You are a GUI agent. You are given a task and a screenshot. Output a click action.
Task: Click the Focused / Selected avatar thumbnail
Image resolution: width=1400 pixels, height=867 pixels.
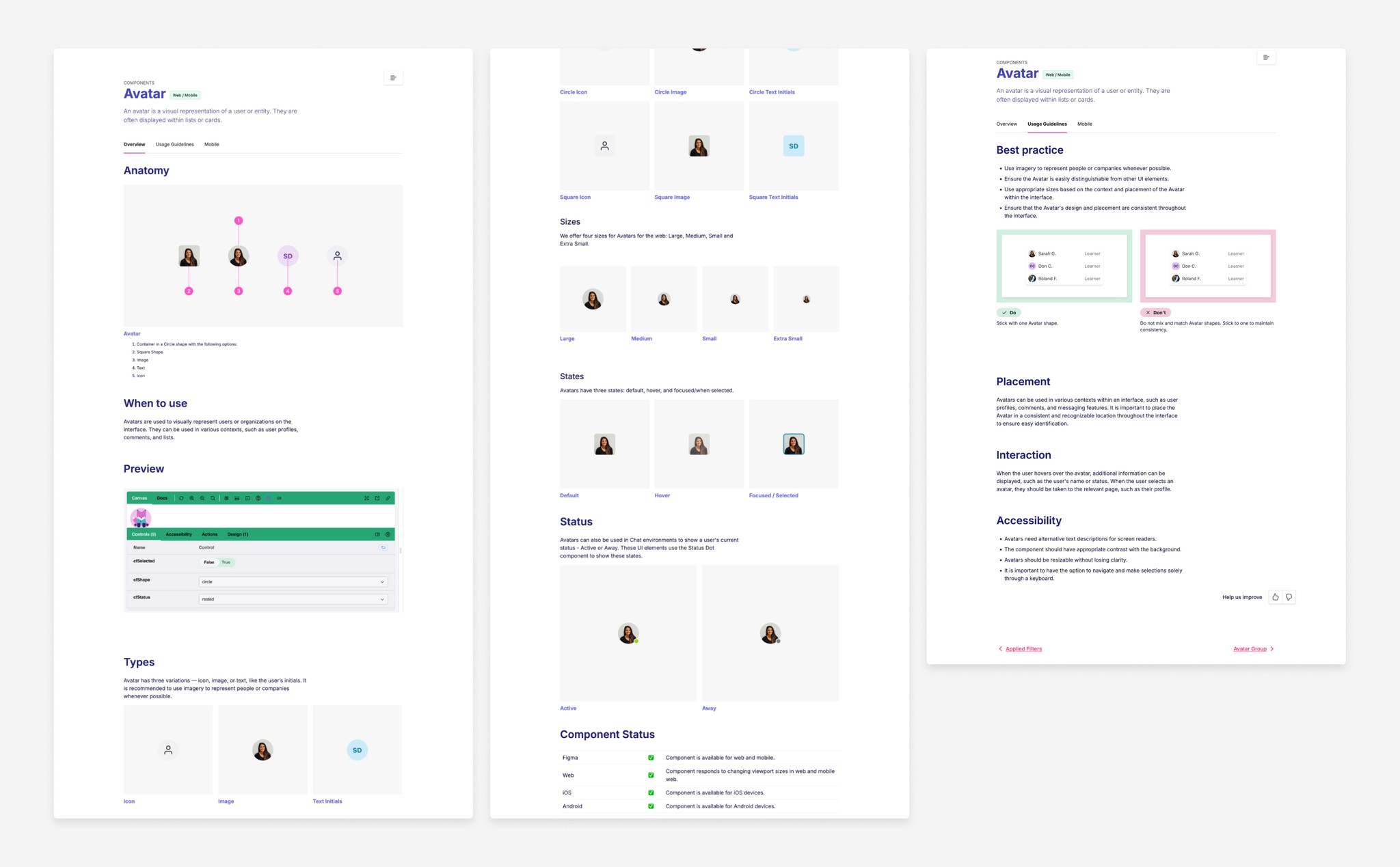pos(793,444)
